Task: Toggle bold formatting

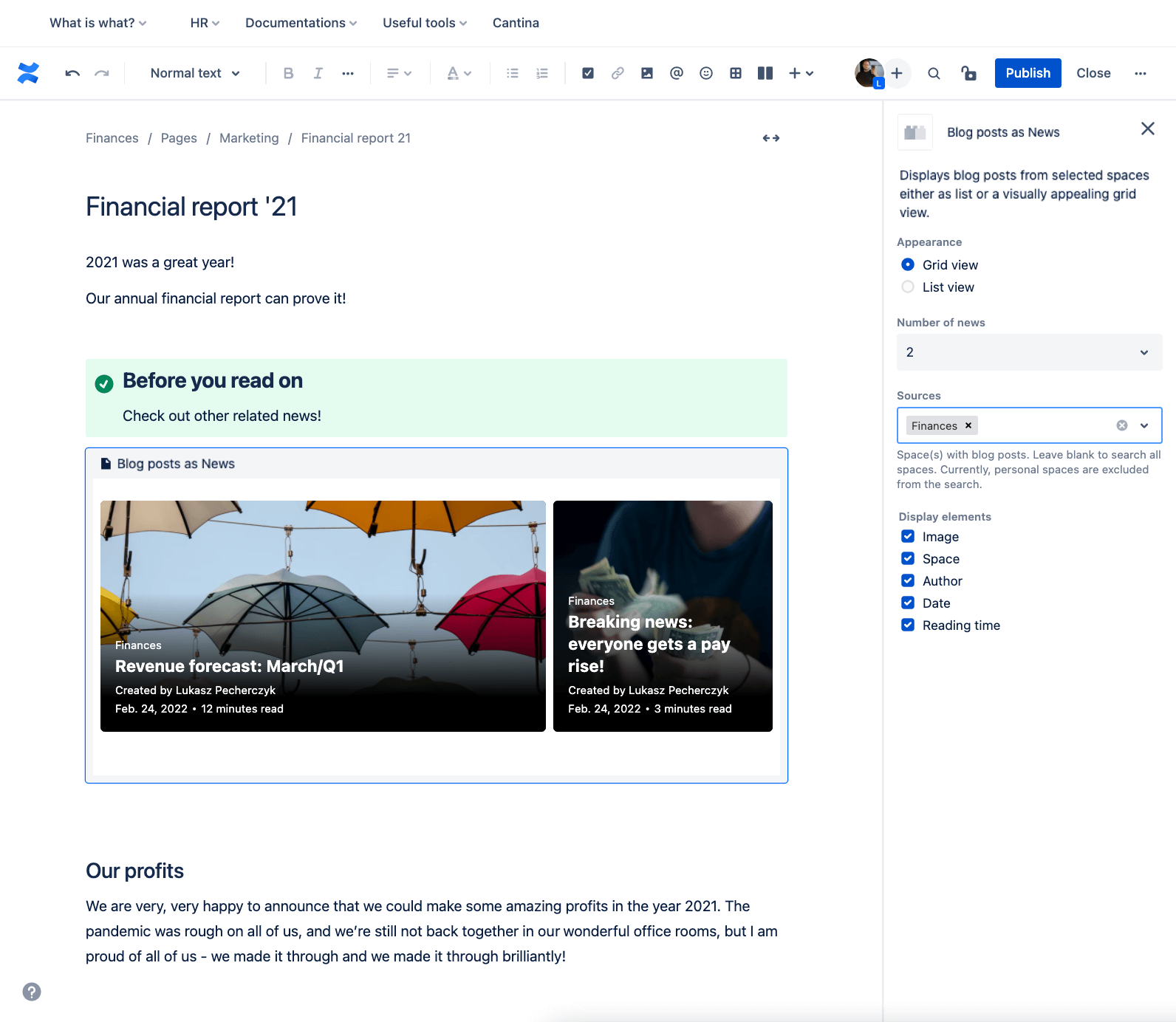Action: click(x=288, y=73)
